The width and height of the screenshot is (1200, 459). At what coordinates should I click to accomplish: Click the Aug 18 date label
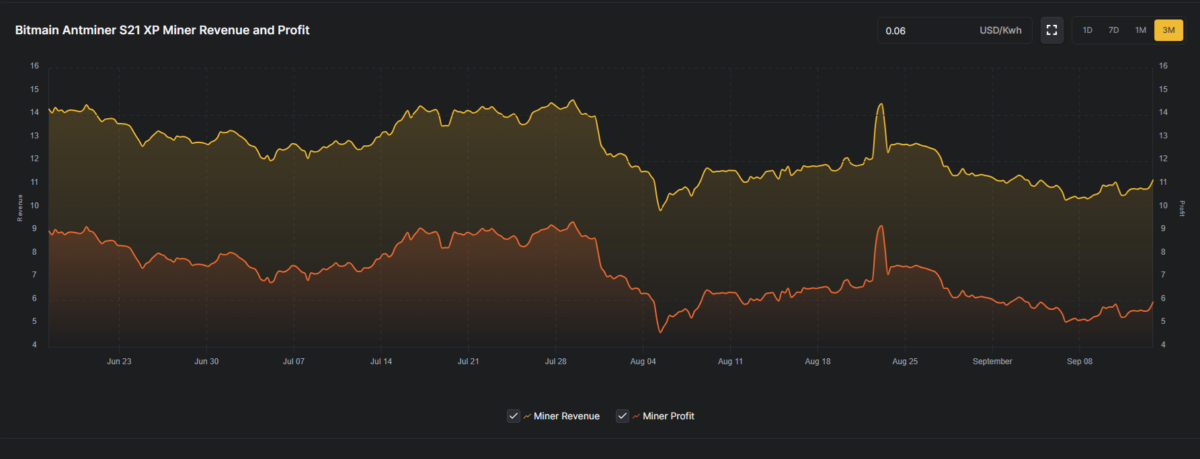point(818,362)
